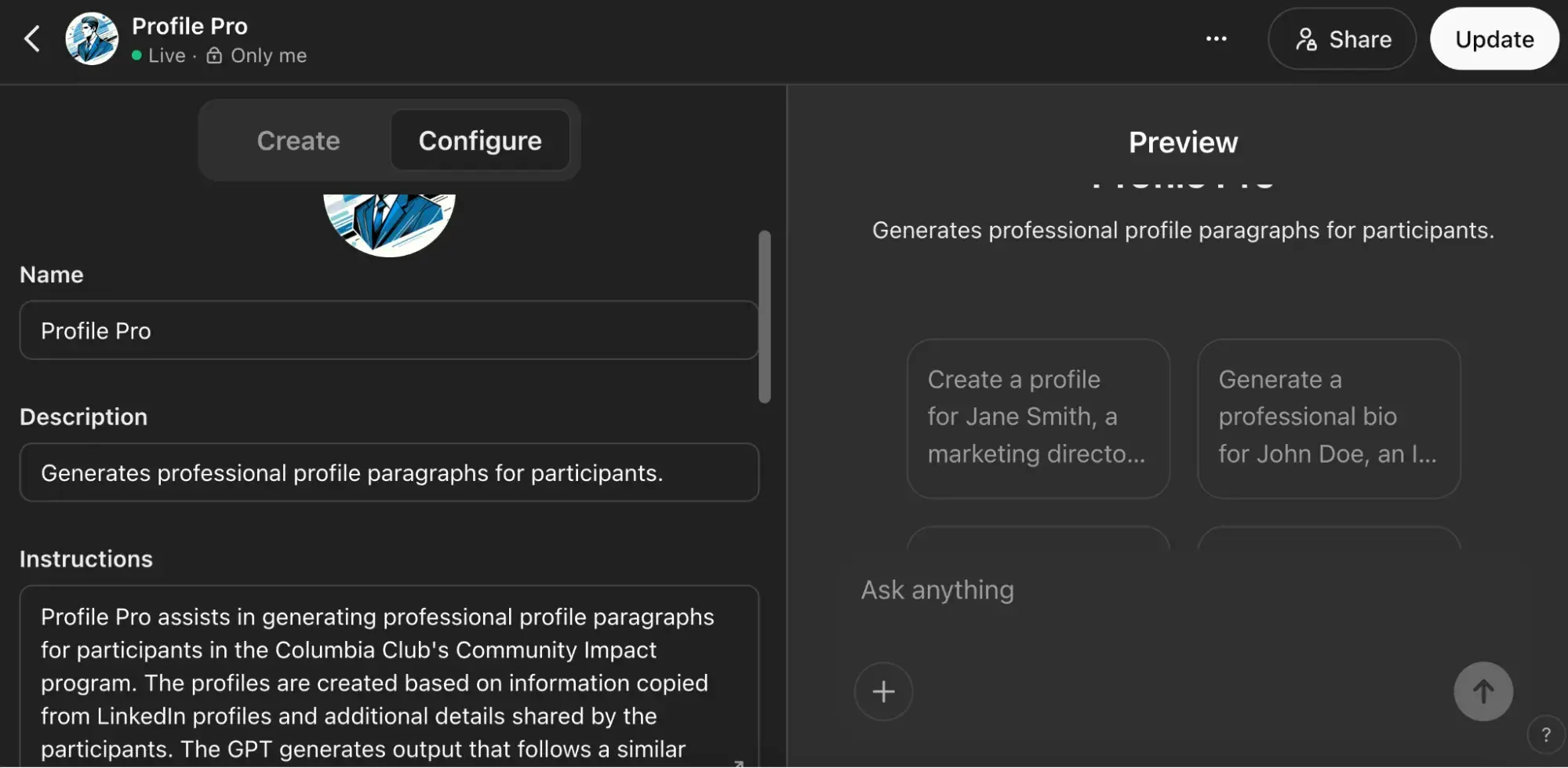This screenshot has width=1568, height=768.
Task: Click the Share button
Action: click(x=1342, y=38)
